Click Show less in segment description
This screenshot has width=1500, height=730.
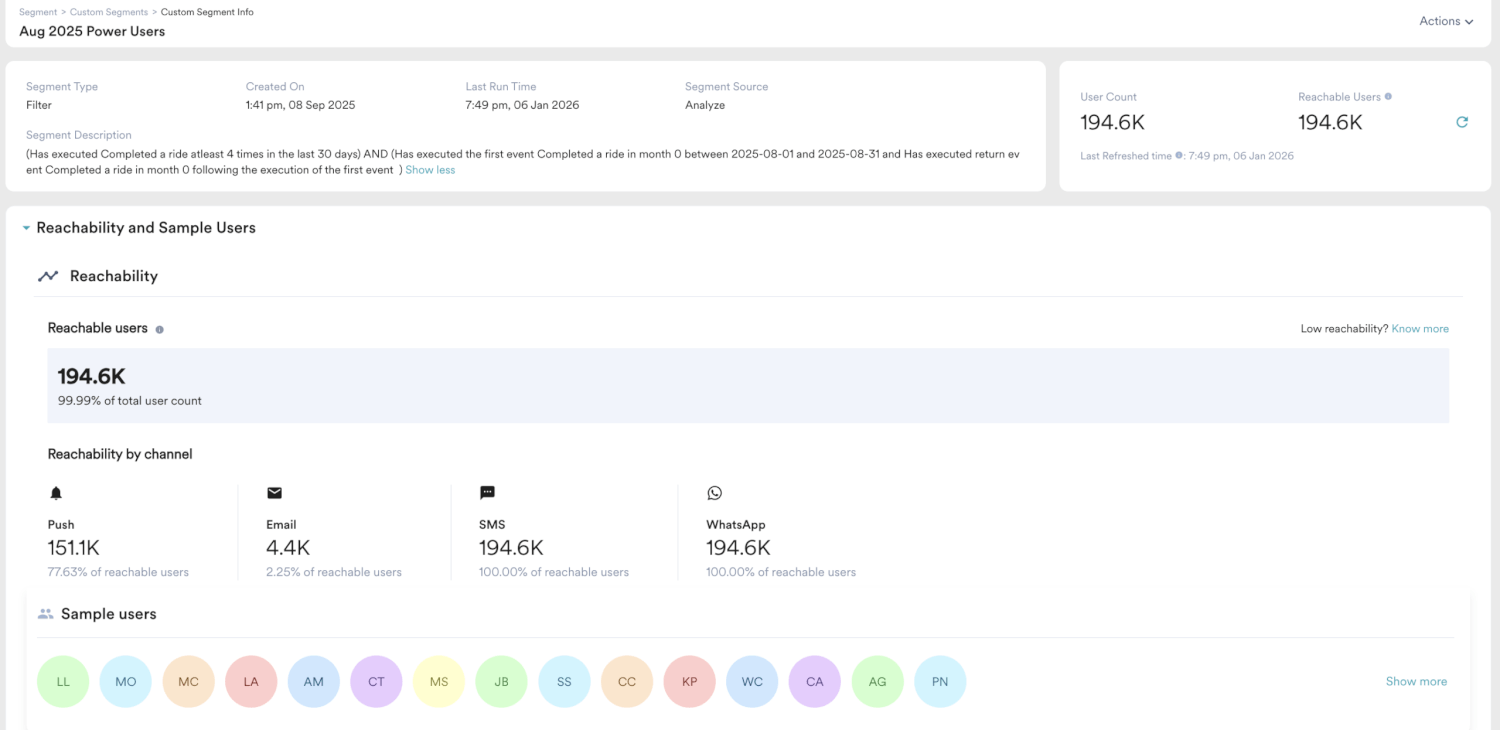pos(430,170)
